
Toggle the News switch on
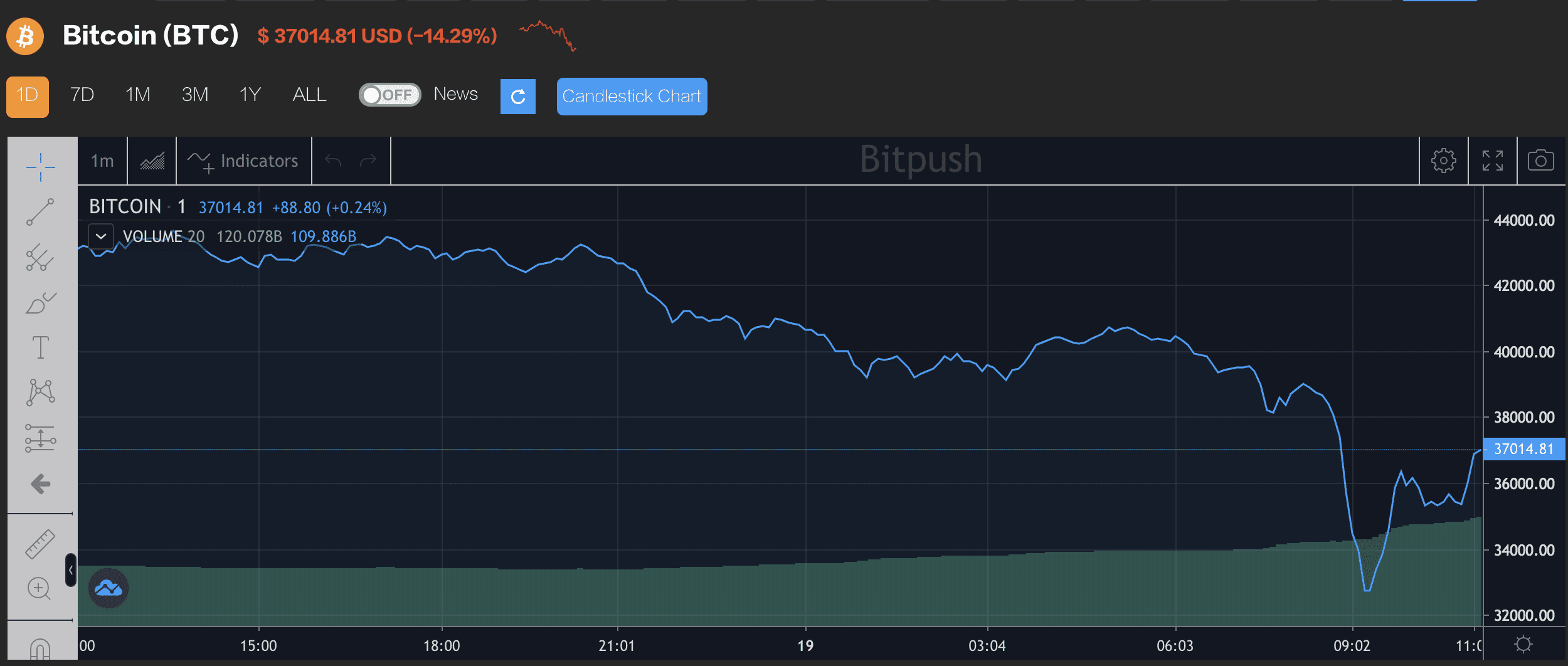click(x=389, y=95)
